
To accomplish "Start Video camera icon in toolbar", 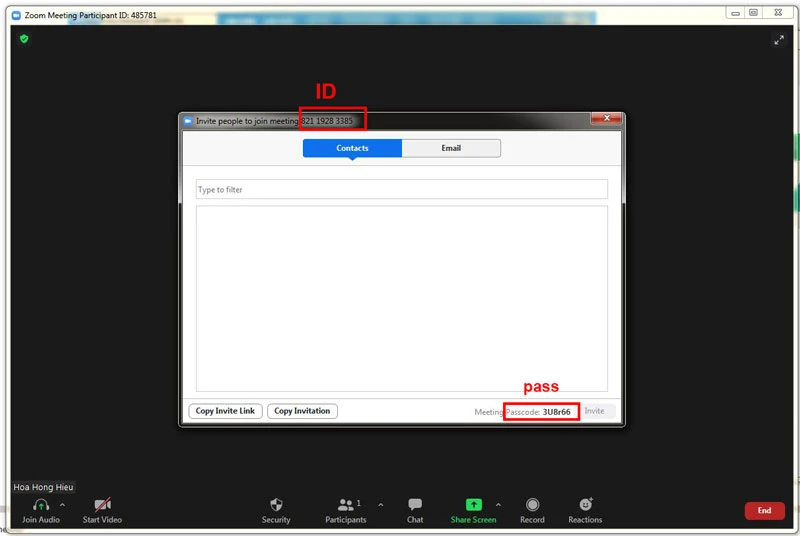I will [103, 505].
